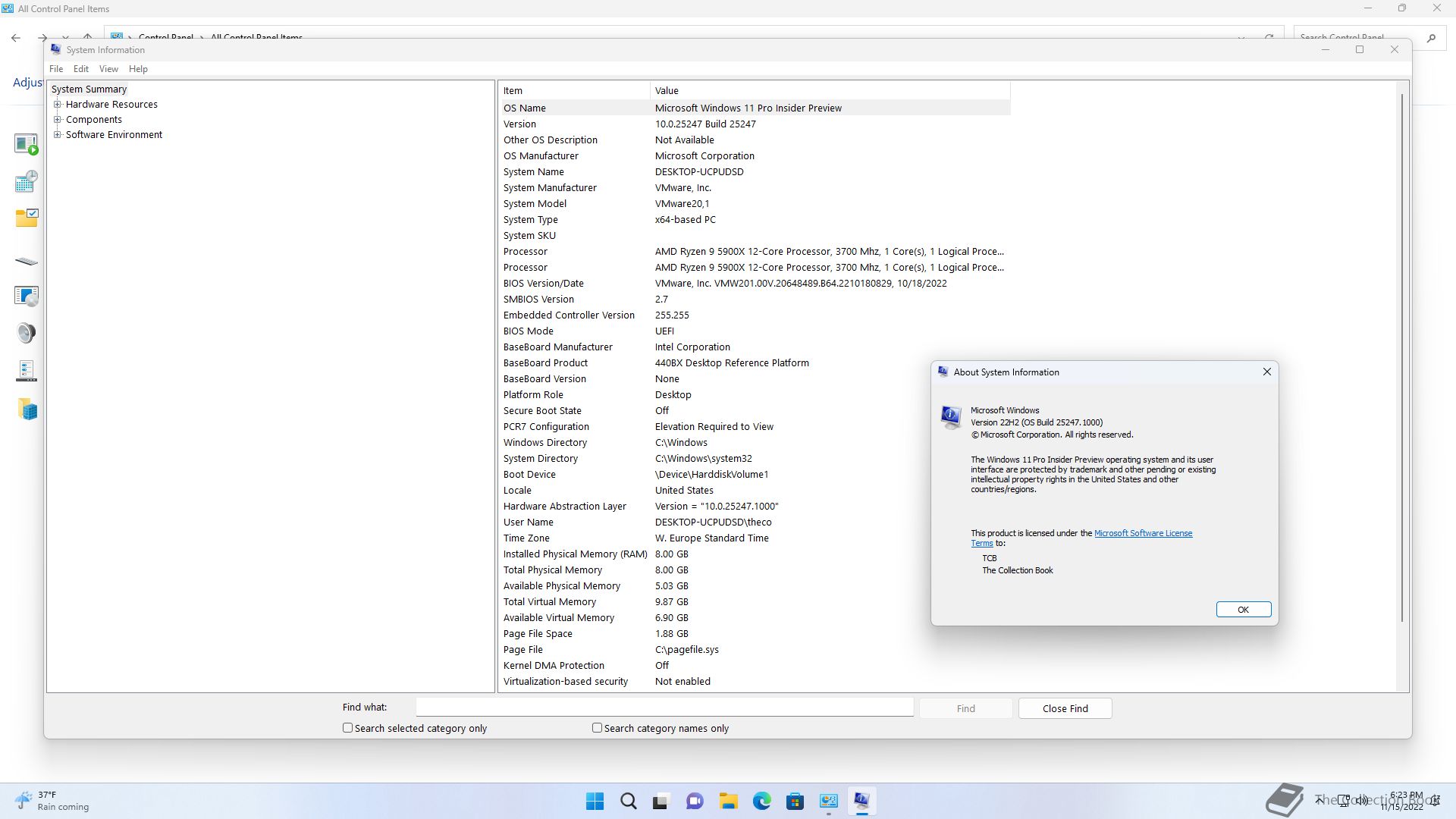Select the OS Name row
The width and height of the screenshot is (1456, 819).
755,108
